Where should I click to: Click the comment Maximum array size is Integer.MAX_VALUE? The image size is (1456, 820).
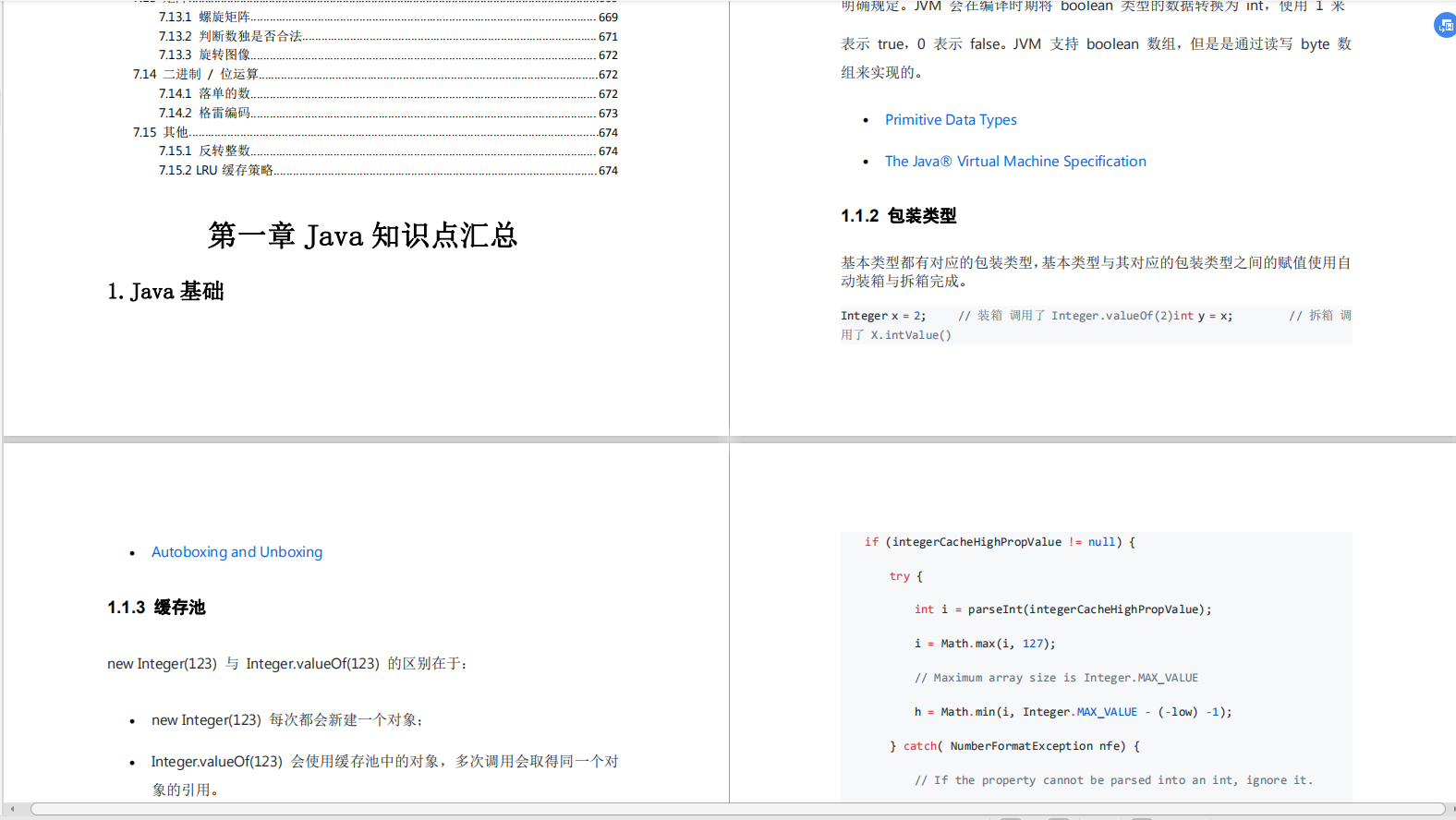pos(1056,678)
